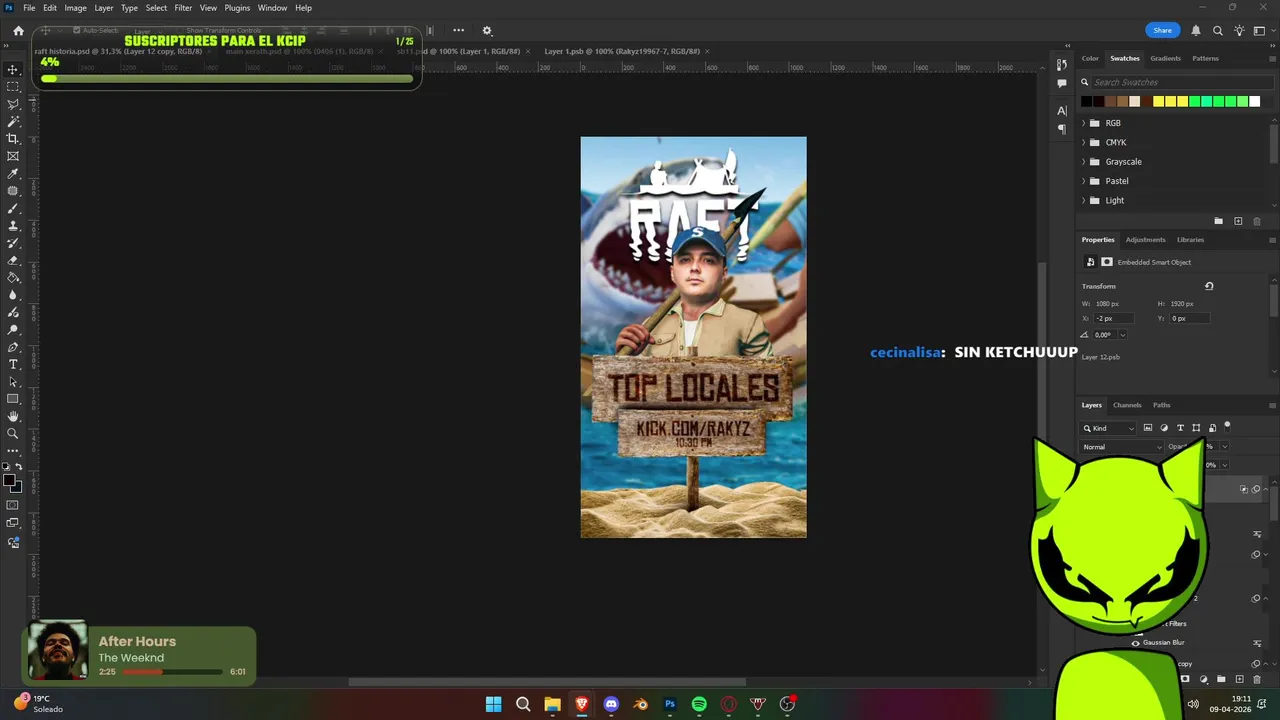The width and height of the screenshot is (1280, 720).
Task: Select the Frame tool
Action: (x=13, y=156)
